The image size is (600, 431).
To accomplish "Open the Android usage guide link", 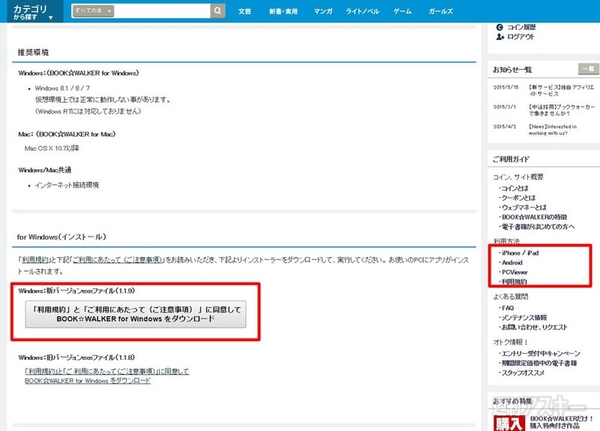I will pyautogui.click(x=511, y=263).
